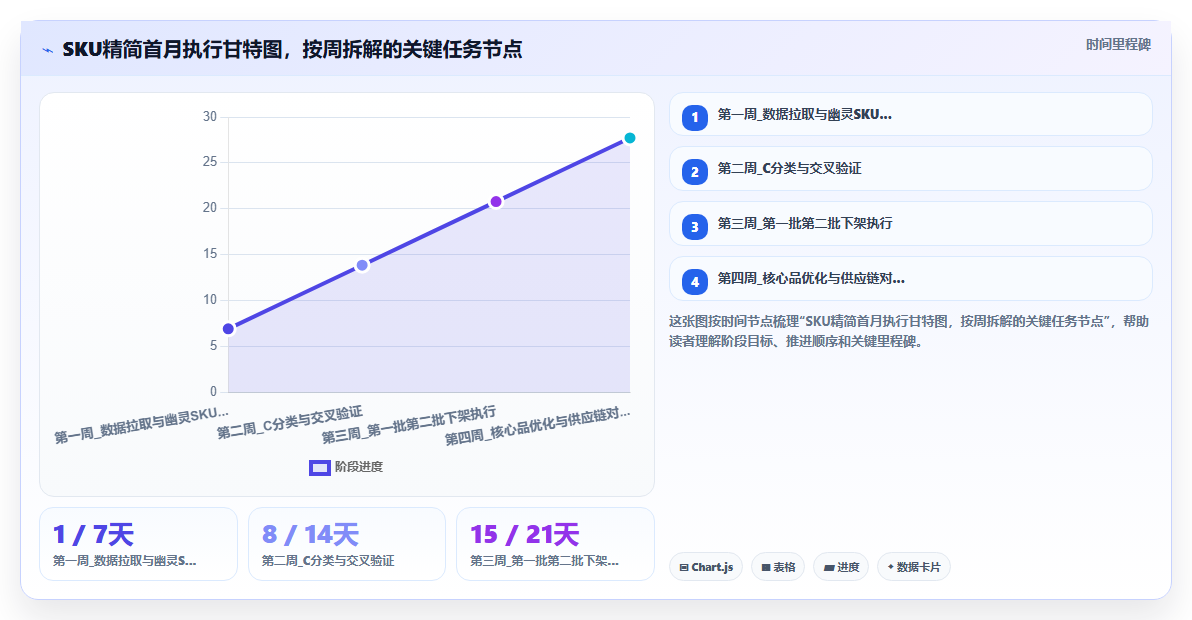This screenshot has width=1192, height=620.
Task: Click the third week purple data point
Action: (496, 201)
